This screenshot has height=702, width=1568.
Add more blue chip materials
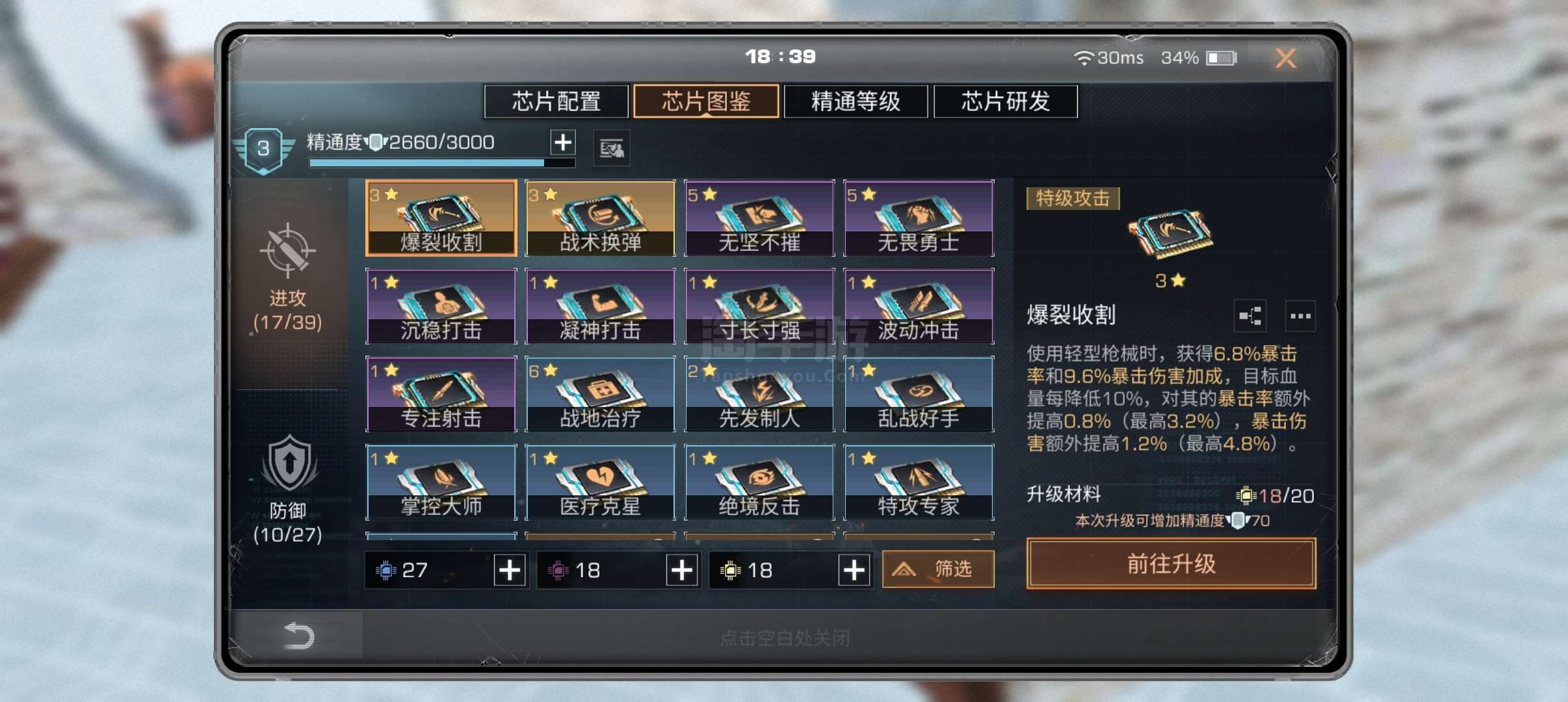pyautogui.click(x=510, y=570)
